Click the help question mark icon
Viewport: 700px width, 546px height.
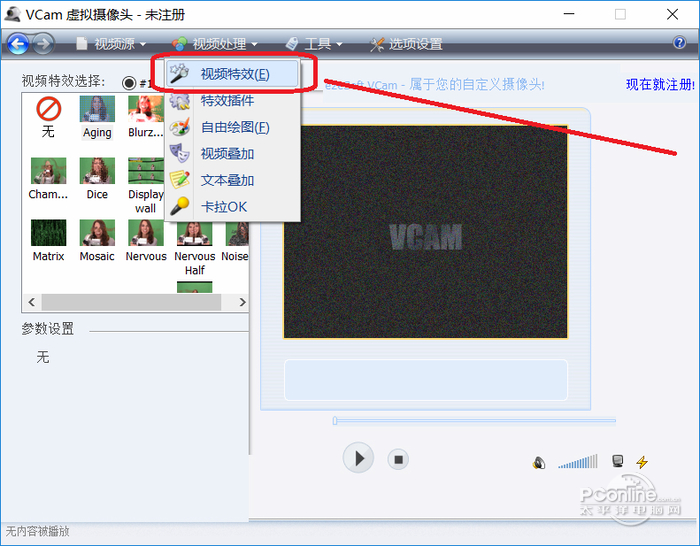click(679, 42)
